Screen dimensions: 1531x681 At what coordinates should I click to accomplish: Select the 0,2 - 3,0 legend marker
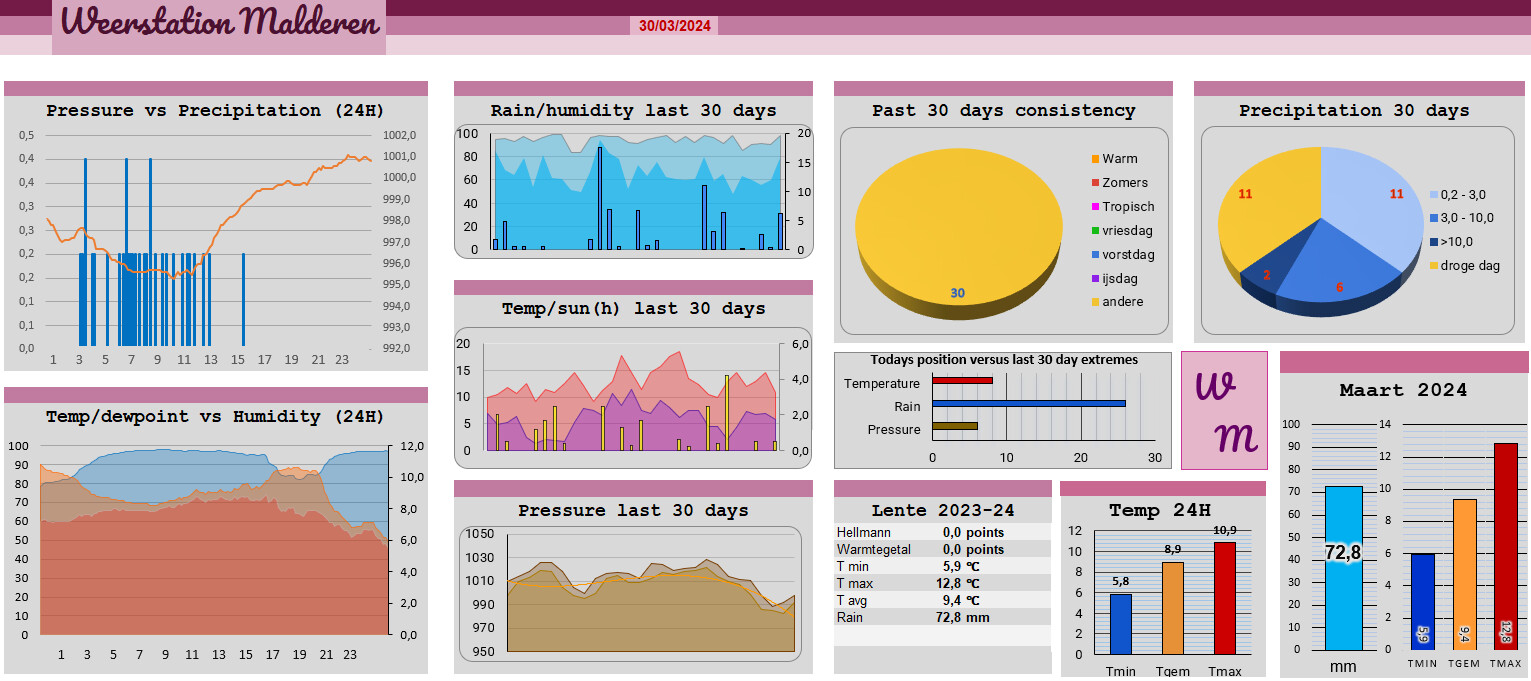pyautogui.click(x=1434, y=195)
